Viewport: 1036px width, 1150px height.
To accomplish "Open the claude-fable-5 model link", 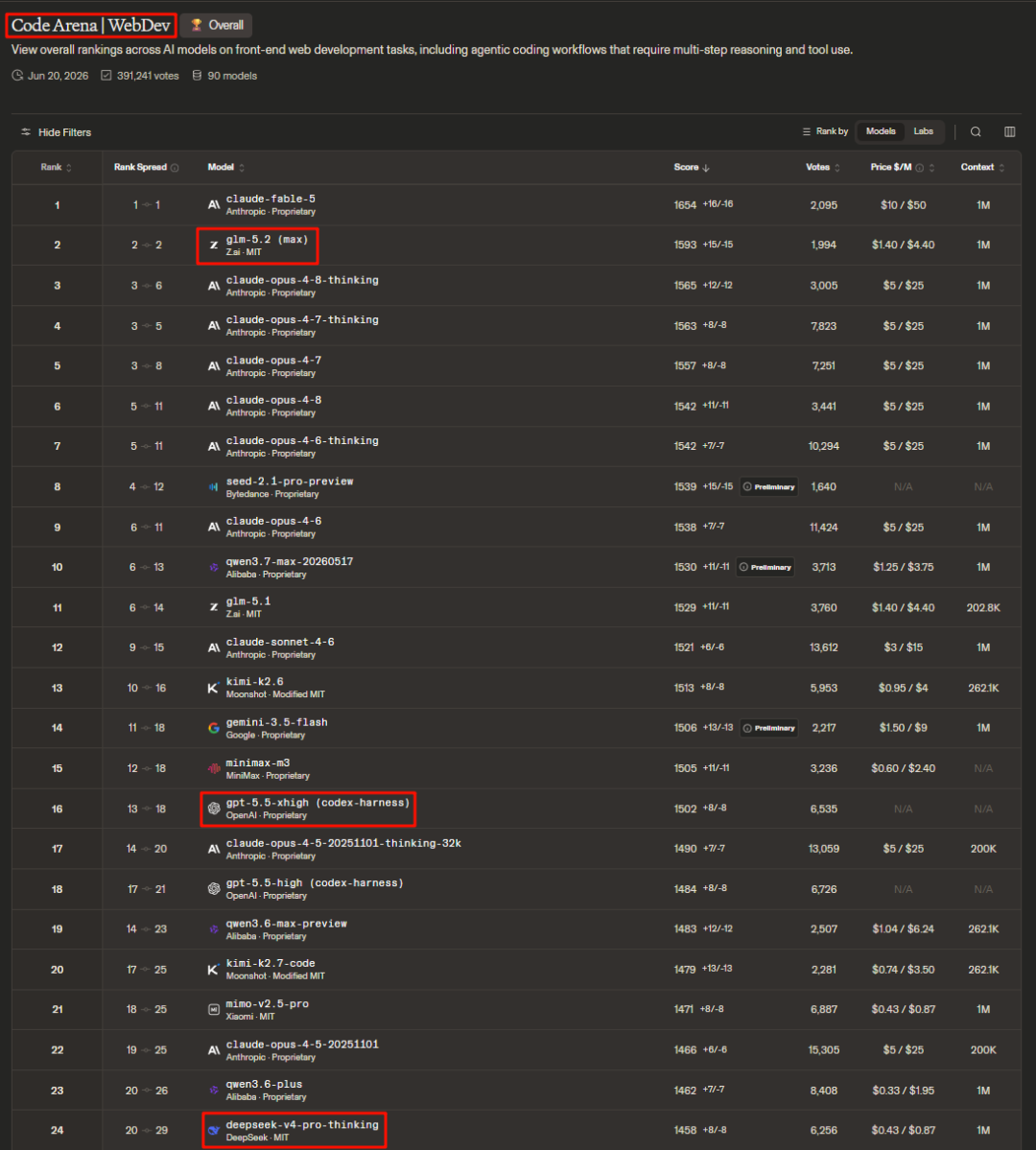I will coord(271,199).
